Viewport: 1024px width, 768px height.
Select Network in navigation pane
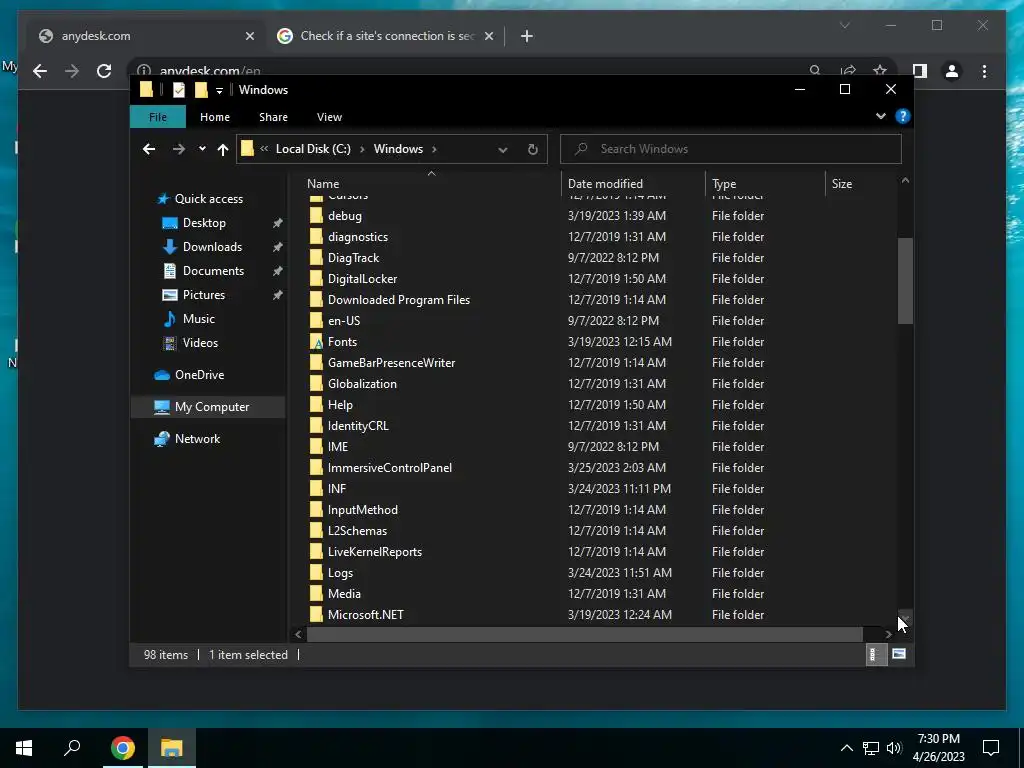197,439
